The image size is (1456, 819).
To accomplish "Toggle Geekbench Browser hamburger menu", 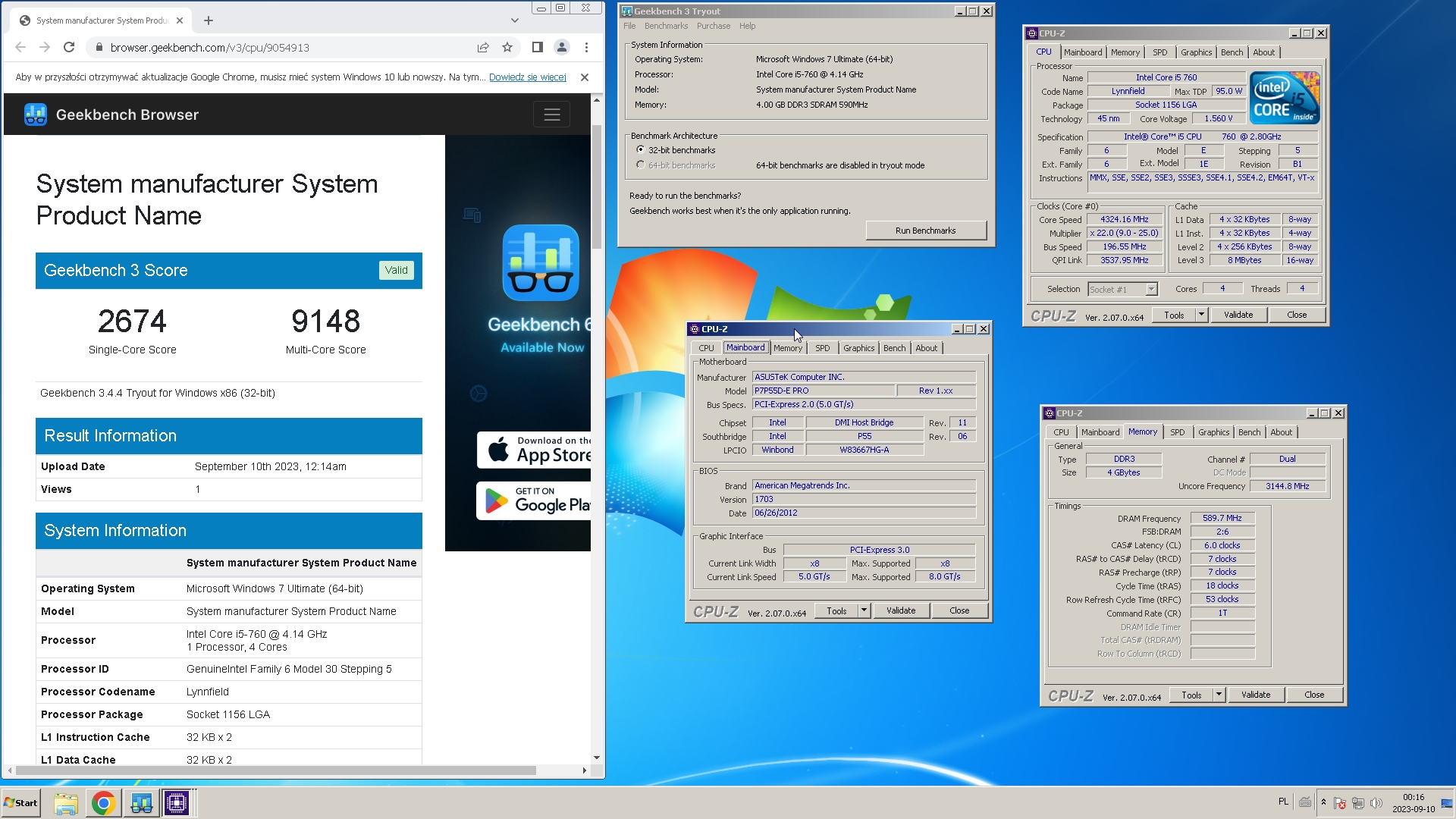I will click(x=552, y=115).
